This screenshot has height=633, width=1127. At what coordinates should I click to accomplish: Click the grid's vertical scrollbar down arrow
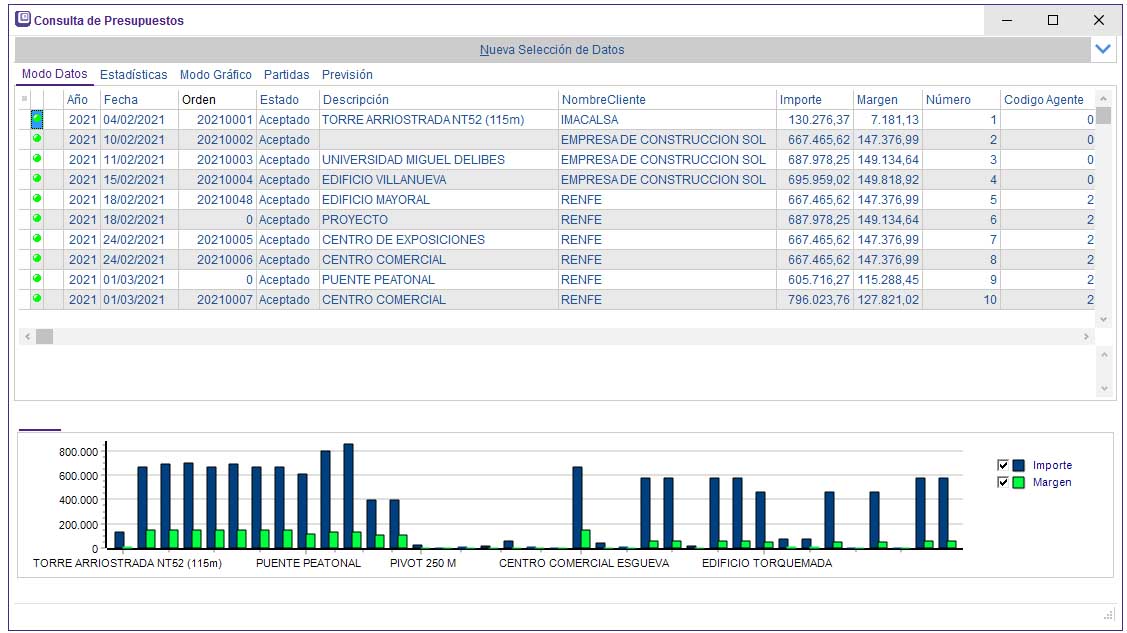click(1103, 319)
